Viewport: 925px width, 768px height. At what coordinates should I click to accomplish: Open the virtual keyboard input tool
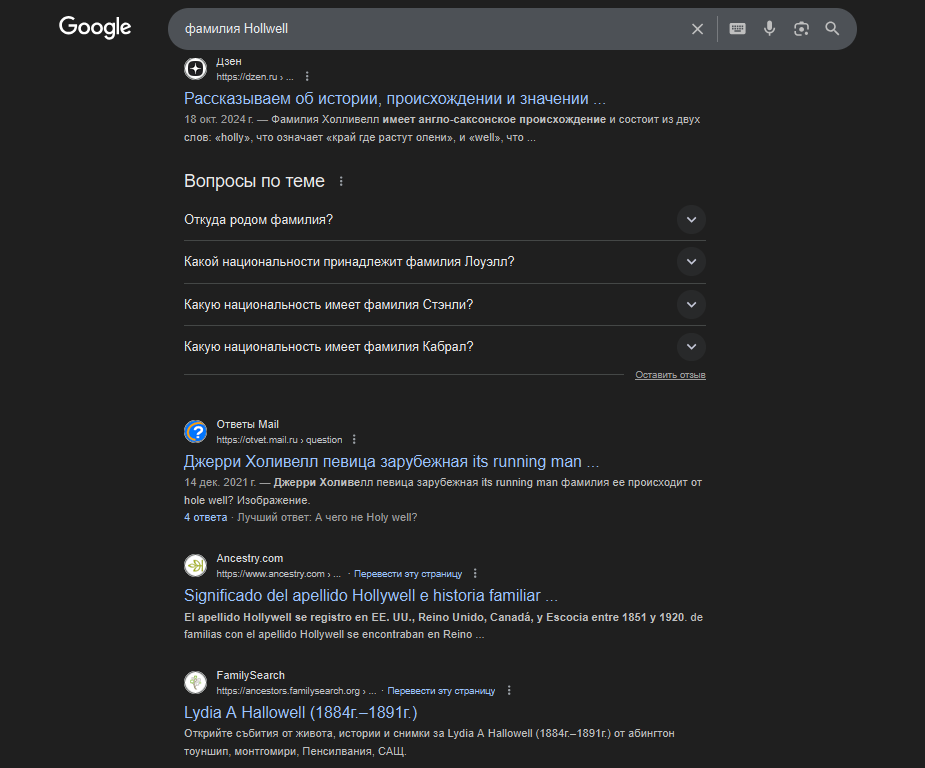(x=737, y=29)
